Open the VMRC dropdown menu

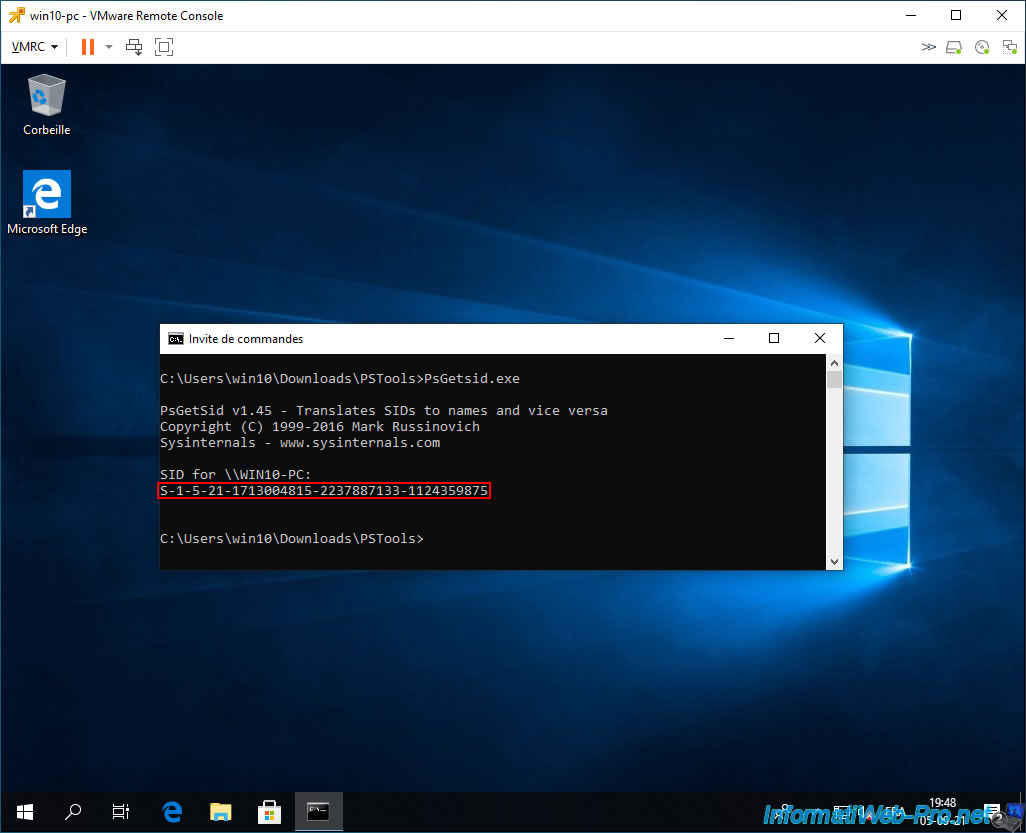tap(34, 47)
